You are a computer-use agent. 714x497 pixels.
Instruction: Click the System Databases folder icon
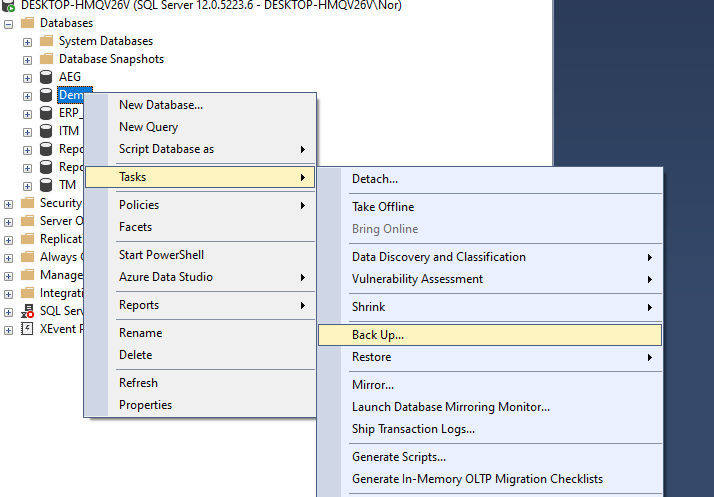(45, 41)
